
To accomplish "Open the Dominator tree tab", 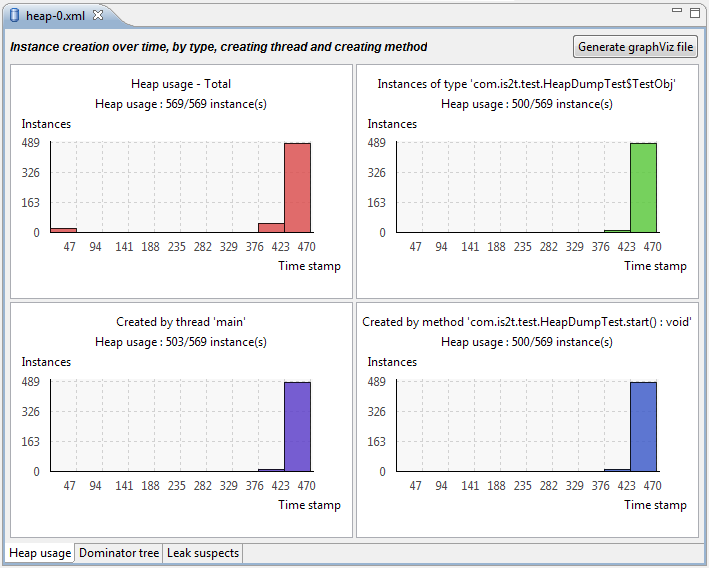I will (119, 553).
